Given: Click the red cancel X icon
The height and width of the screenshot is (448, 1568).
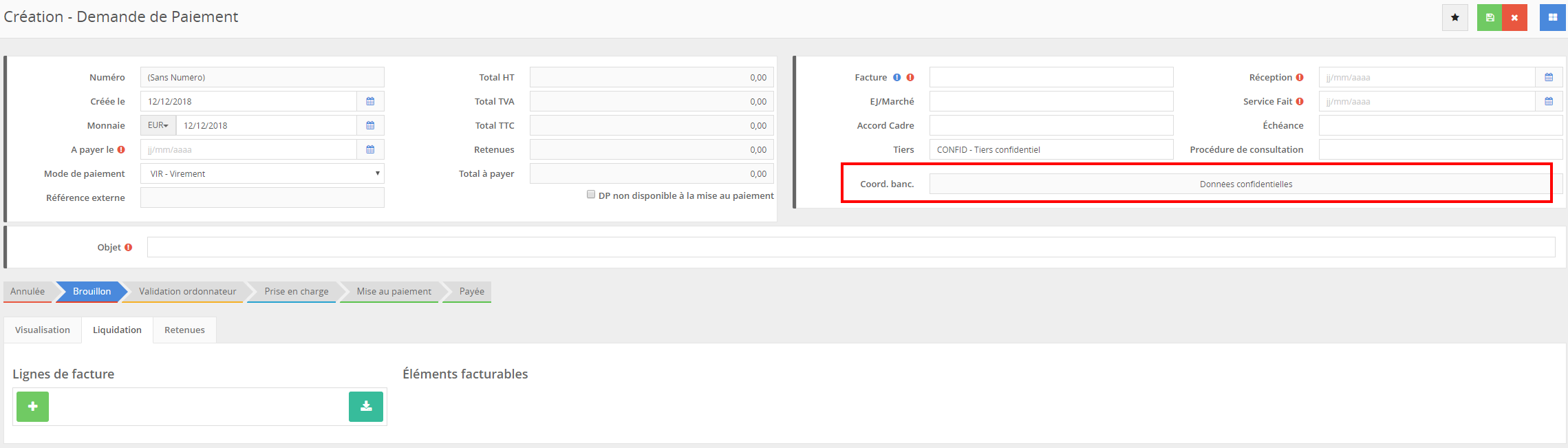Looking at the screenshot, I should (x=1514, y=18).
